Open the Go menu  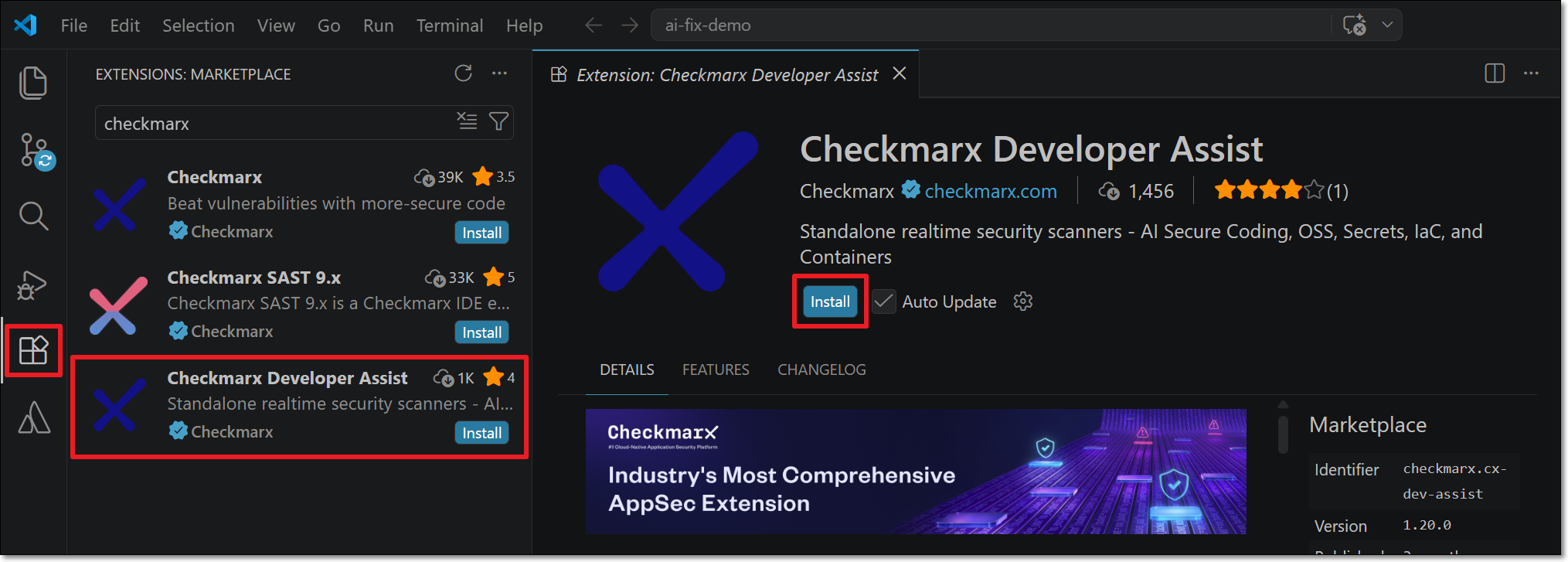tap(329, 26)
